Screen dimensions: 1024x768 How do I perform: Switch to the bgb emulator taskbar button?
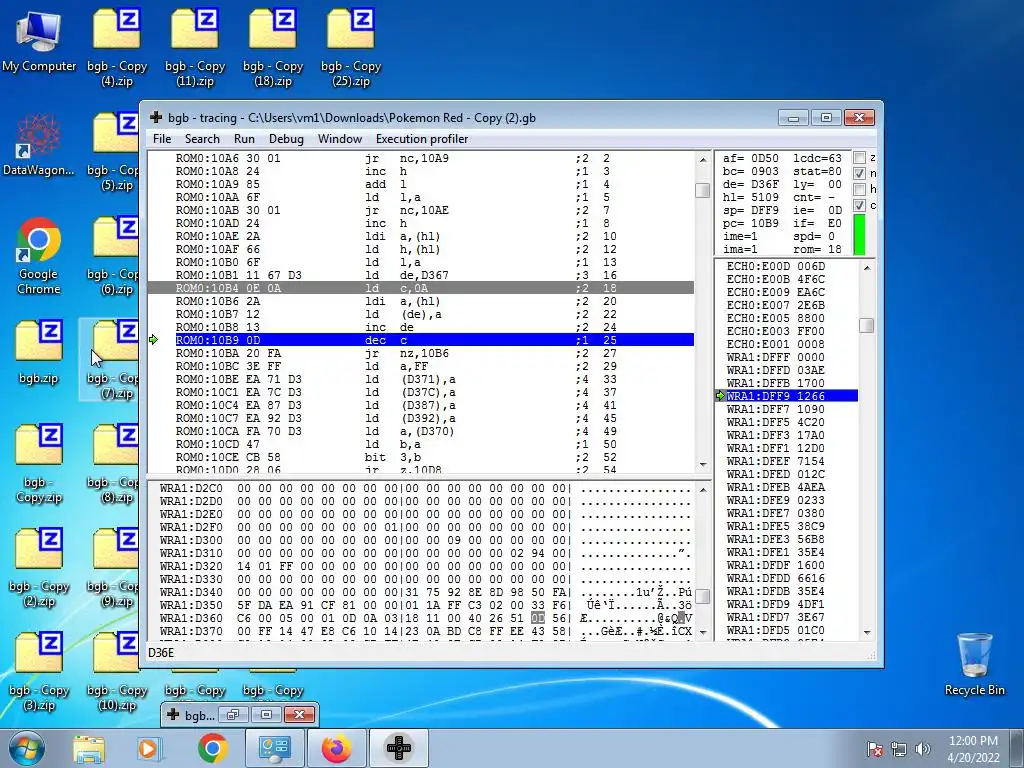[x=398, y=748]
